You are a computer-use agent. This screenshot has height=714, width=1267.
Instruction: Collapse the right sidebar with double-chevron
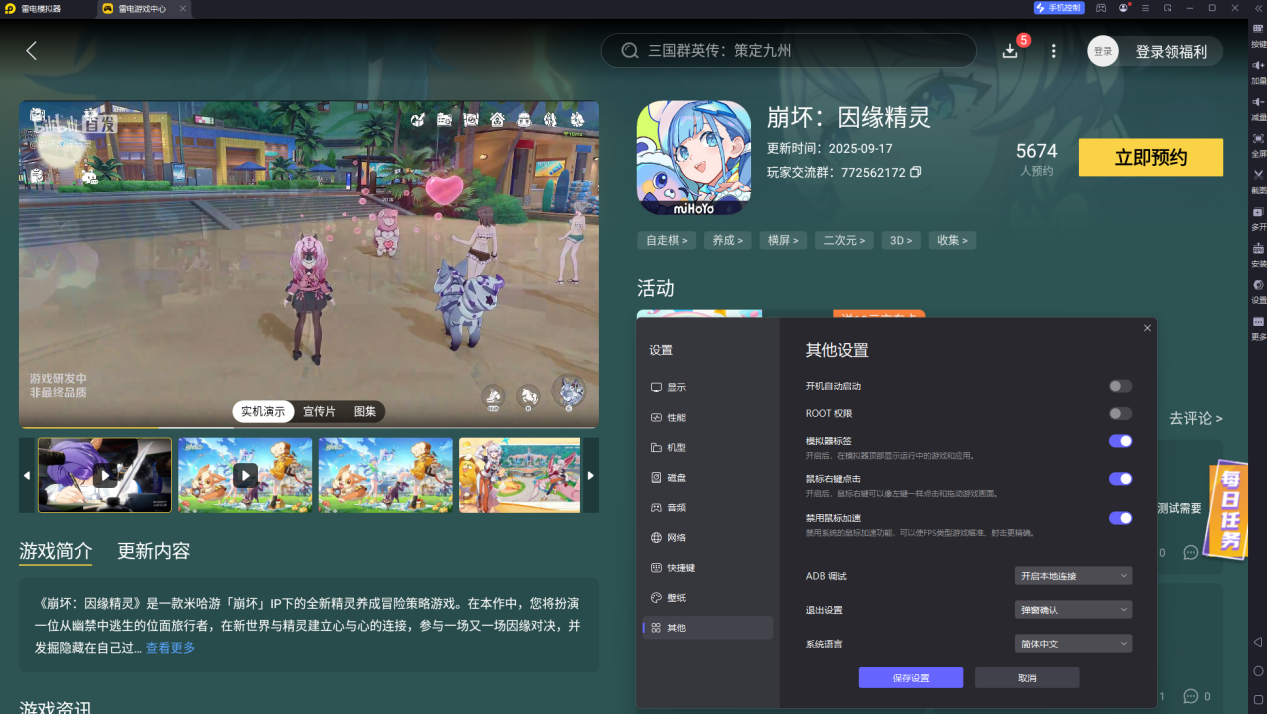tap(1258, 8)
